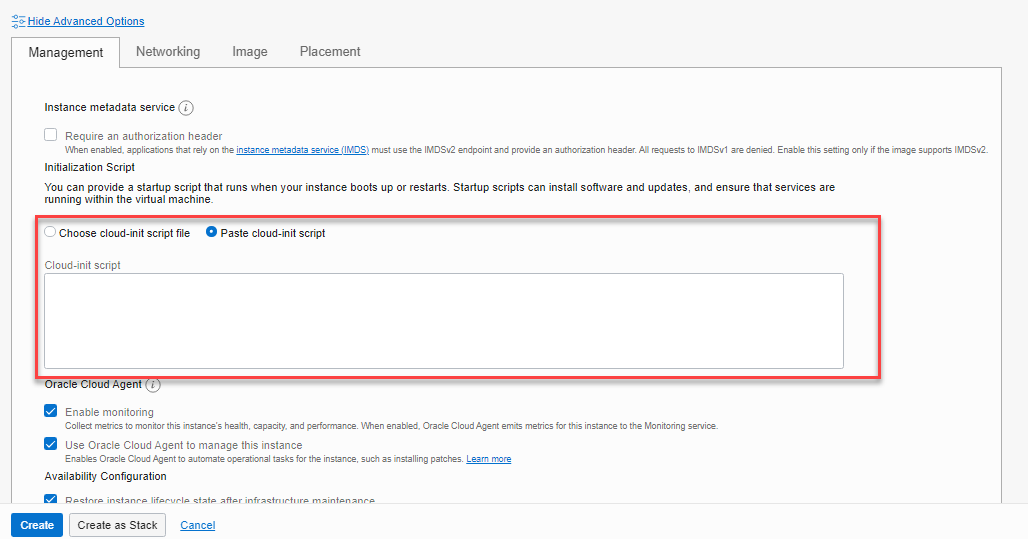Viewport: 1028px width, 539px height.
Task: Click the advanced options sliders icon
Action: (x=18, y=22)
